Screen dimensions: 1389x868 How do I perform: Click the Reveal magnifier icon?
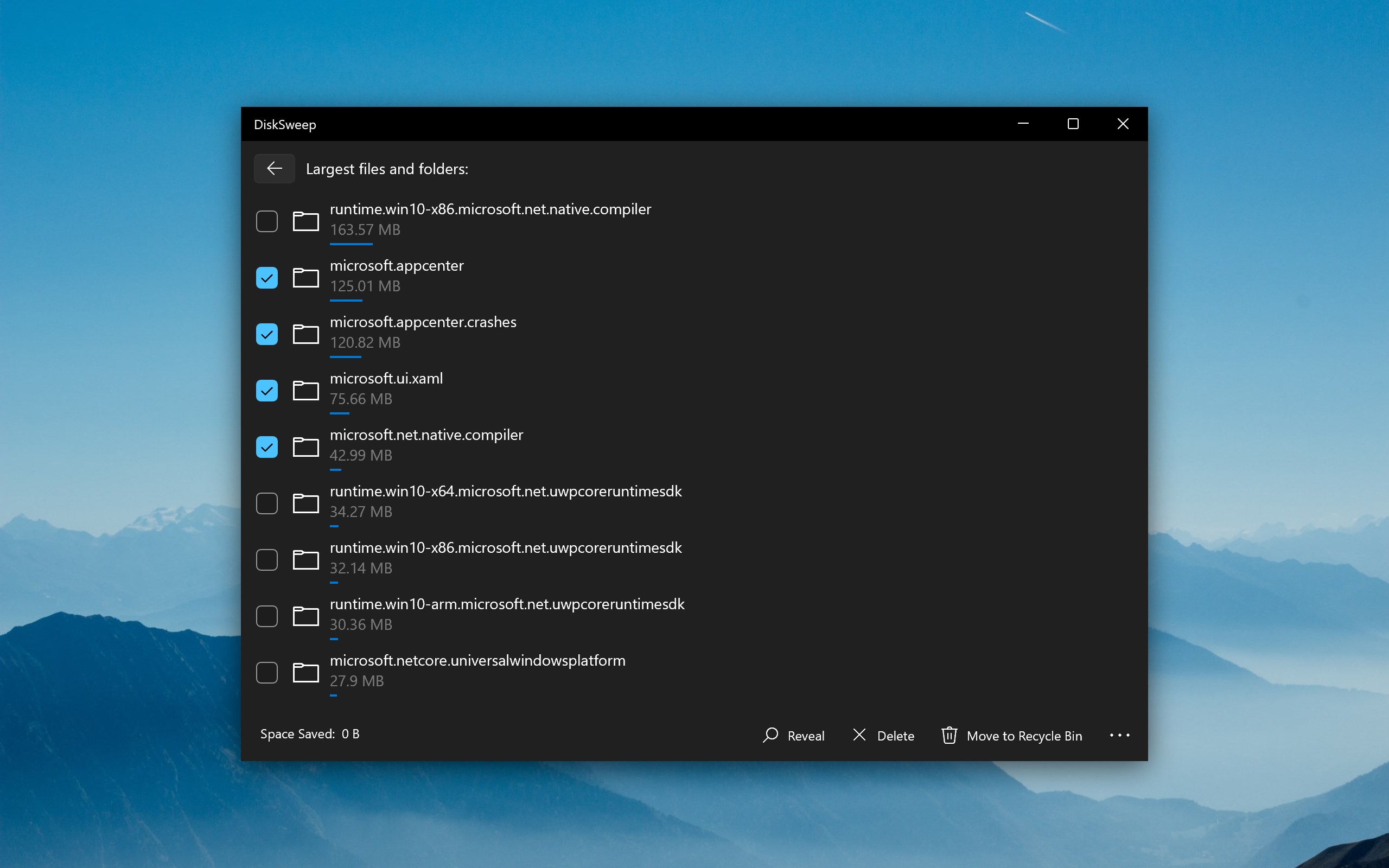point(770,736)
